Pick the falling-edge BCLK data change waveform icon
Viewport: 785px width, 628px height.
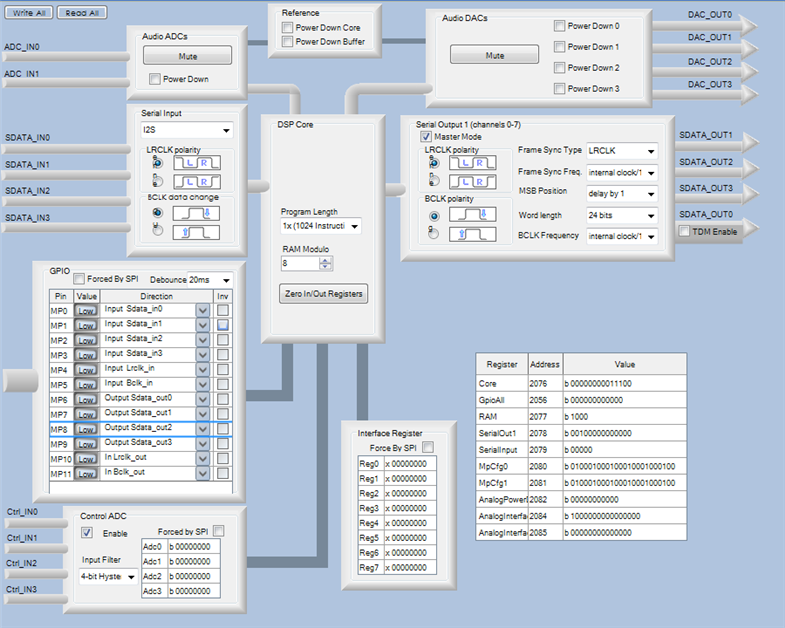196,213
